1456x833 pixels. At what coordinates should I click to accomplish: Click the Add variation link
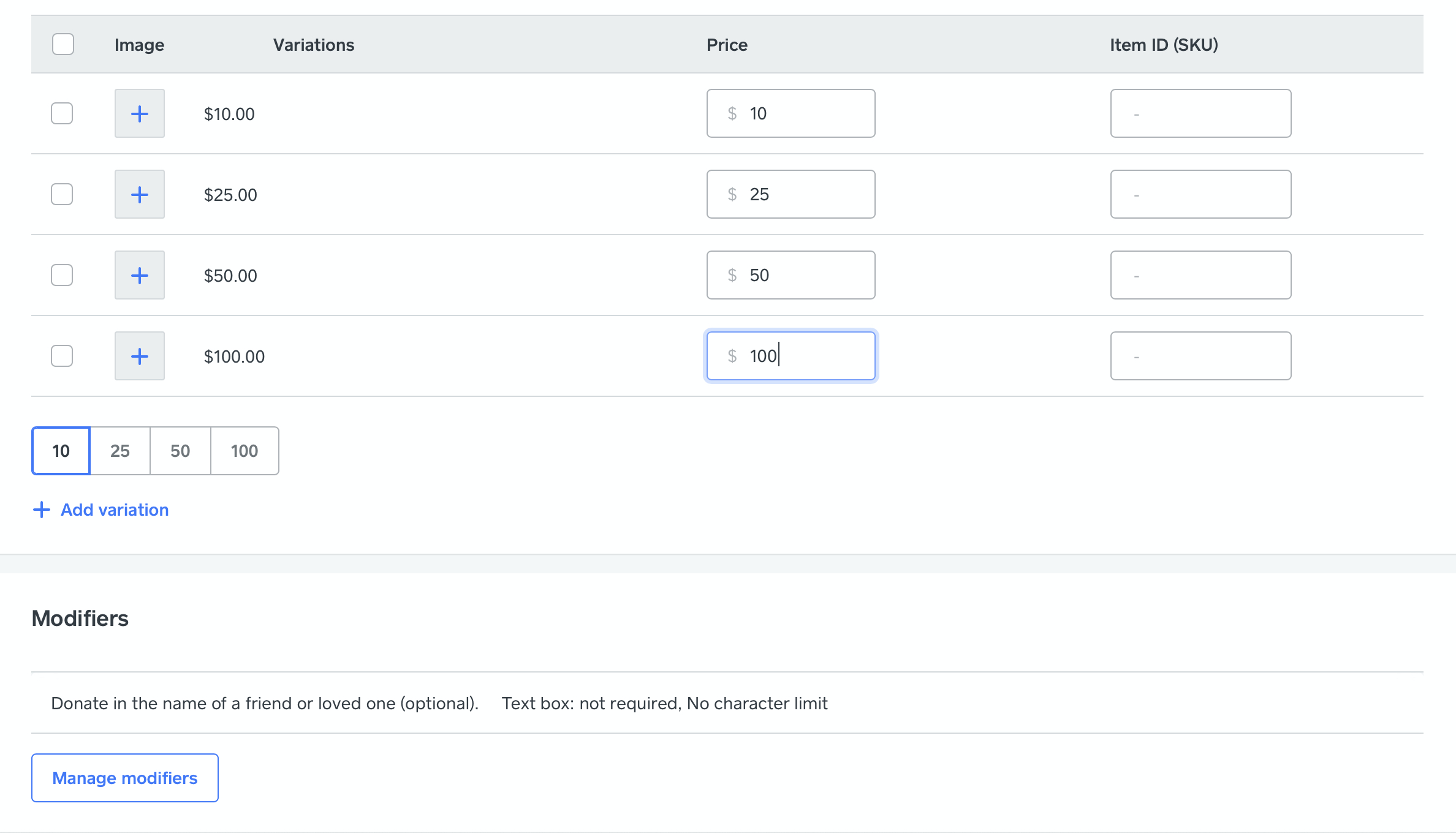[115, 510]
